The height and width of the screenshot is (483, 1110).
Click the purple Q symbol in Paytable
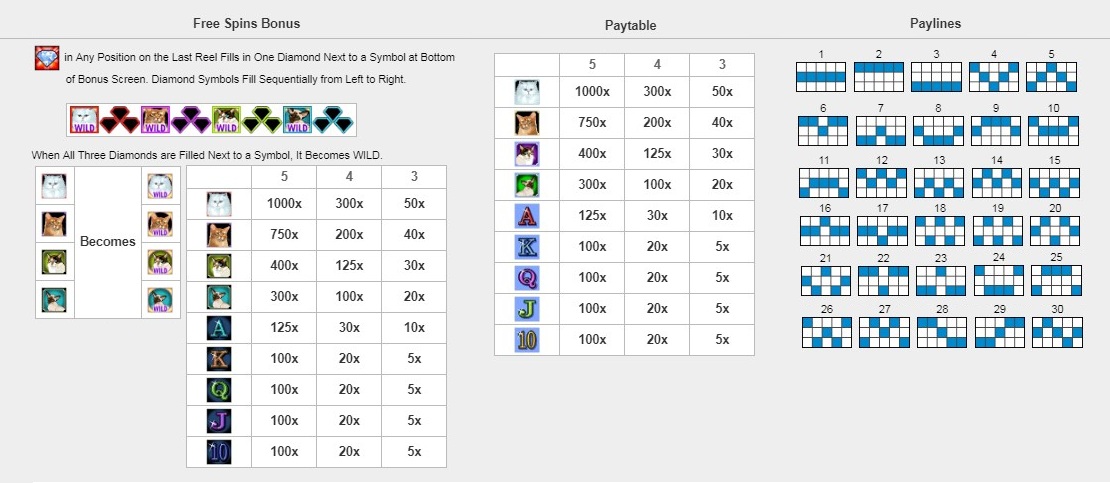click(526, 278)
